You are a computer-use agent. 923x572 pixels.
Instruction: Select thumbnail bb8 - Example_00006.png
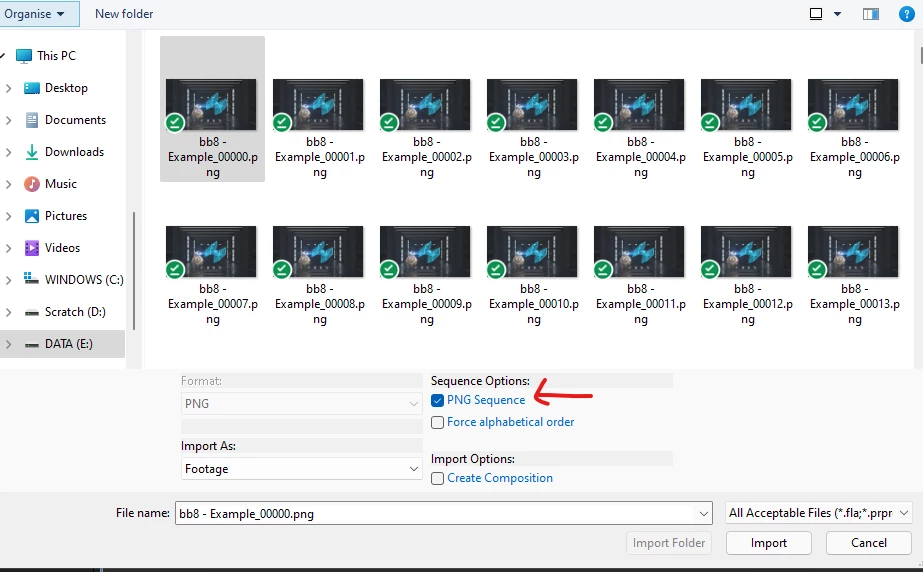click(x=854, y=104)
